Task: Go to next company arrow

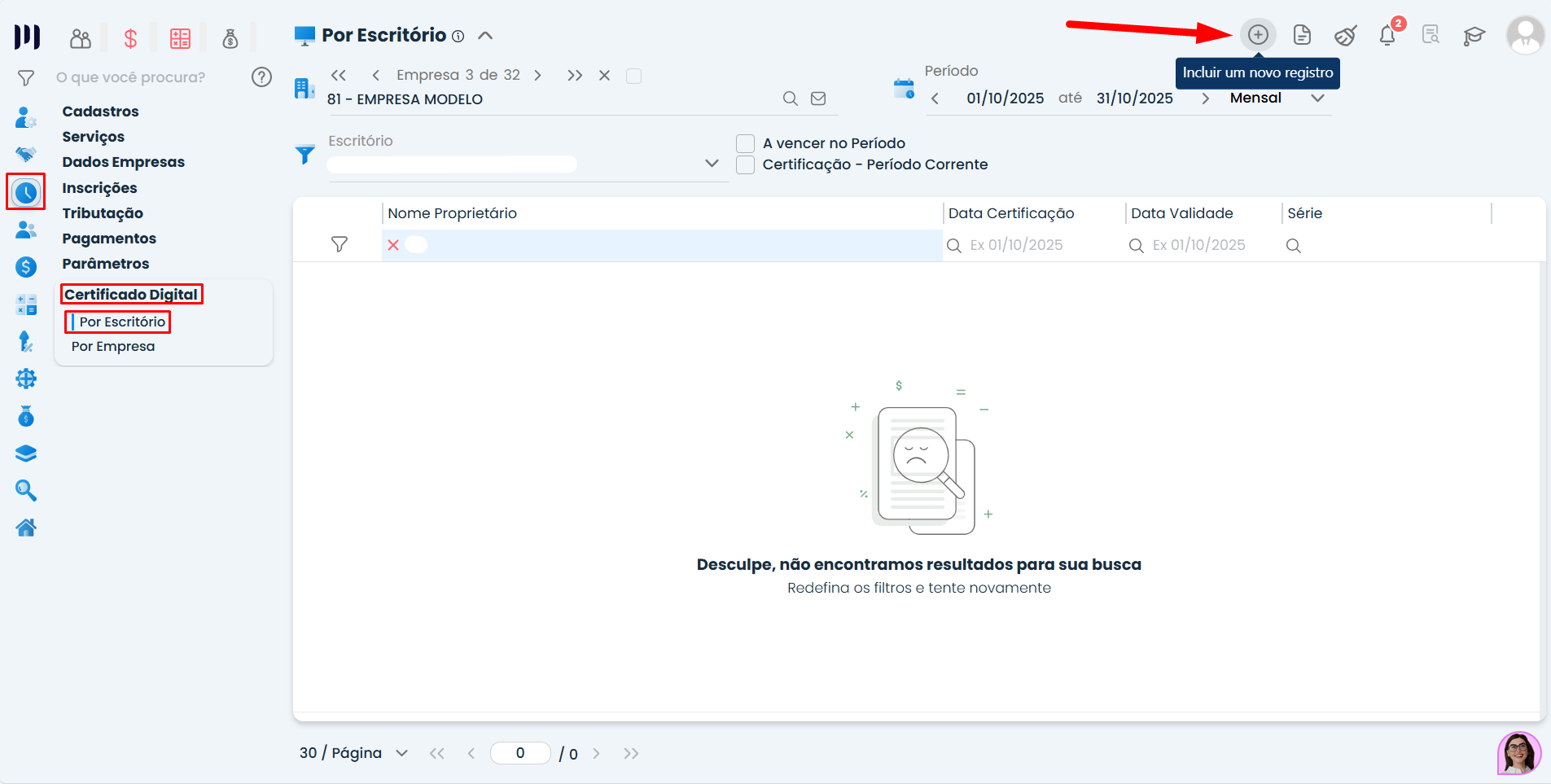Action: pyautogui.click(x=537, y=76)
